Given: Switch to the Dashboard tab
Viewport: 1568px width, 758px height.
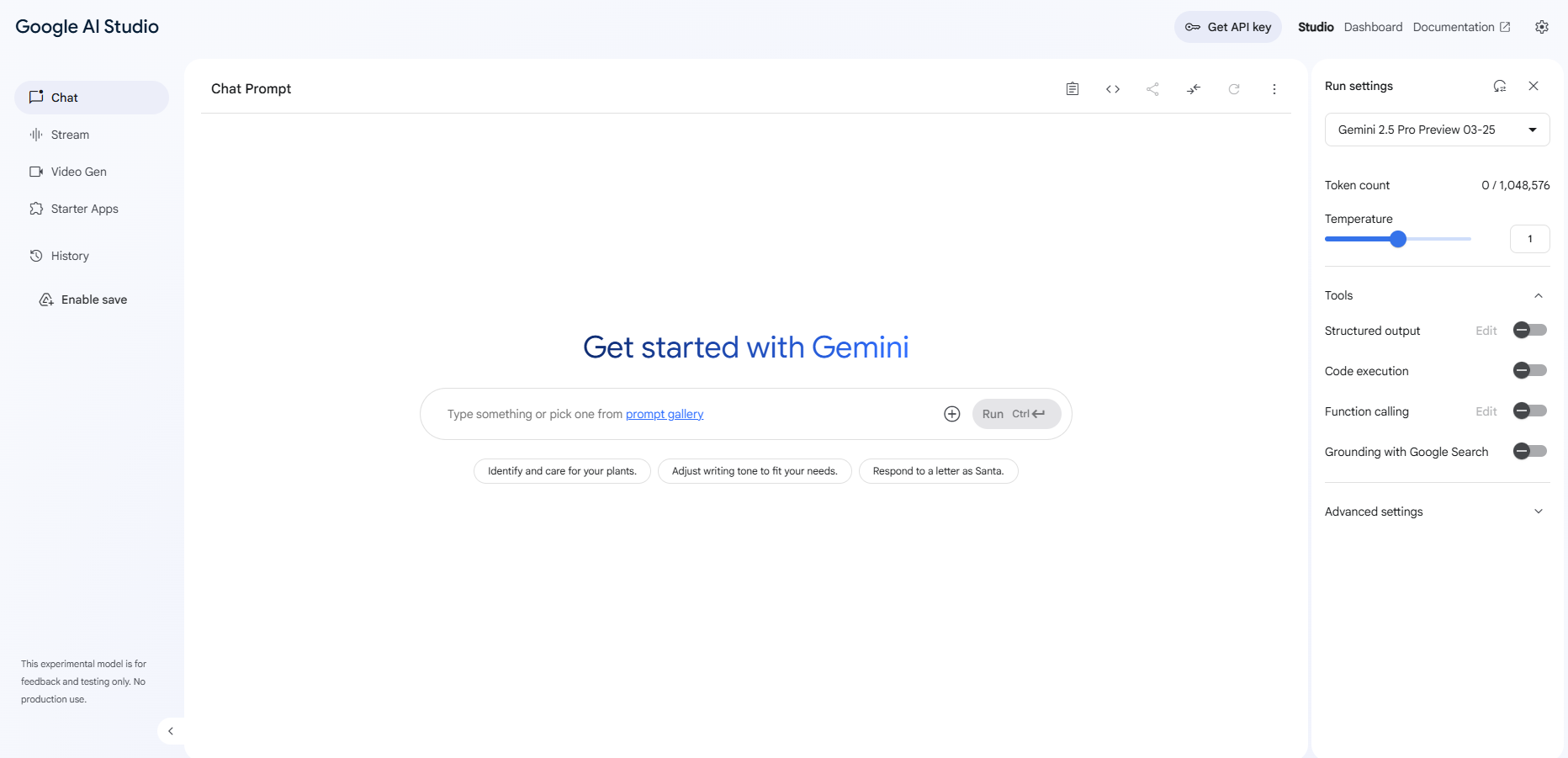Looking at the screenshot, I should point(1373,27).
